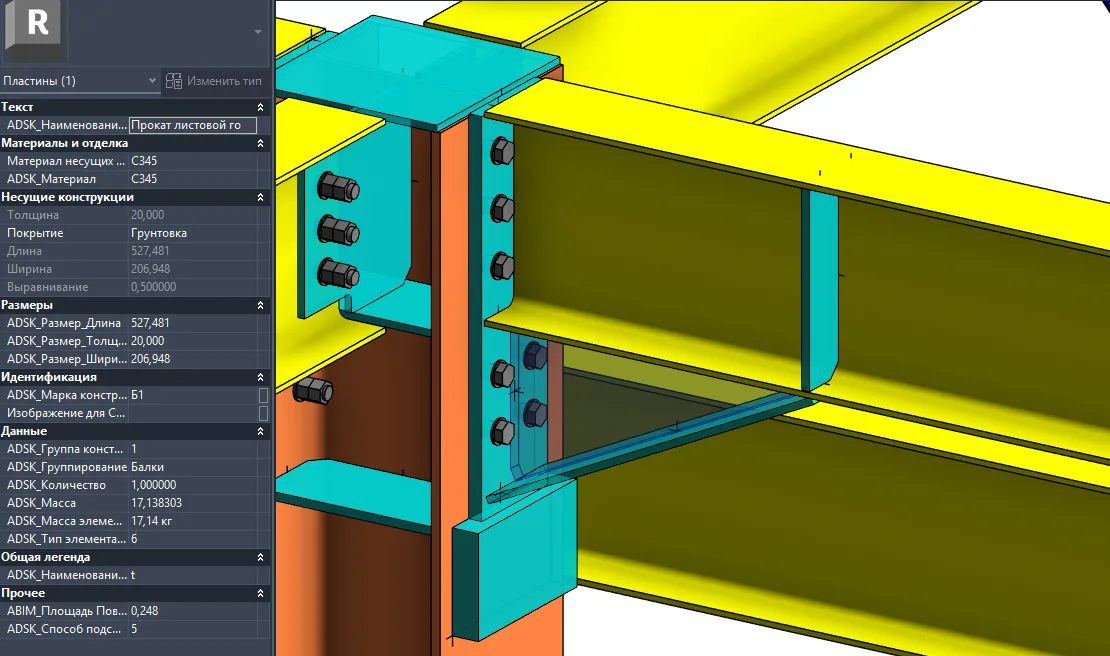Image resolution: width=1110 pixels, height=656 pixels.
Task: Collapse the Текст section chevron
Action: 260,107
